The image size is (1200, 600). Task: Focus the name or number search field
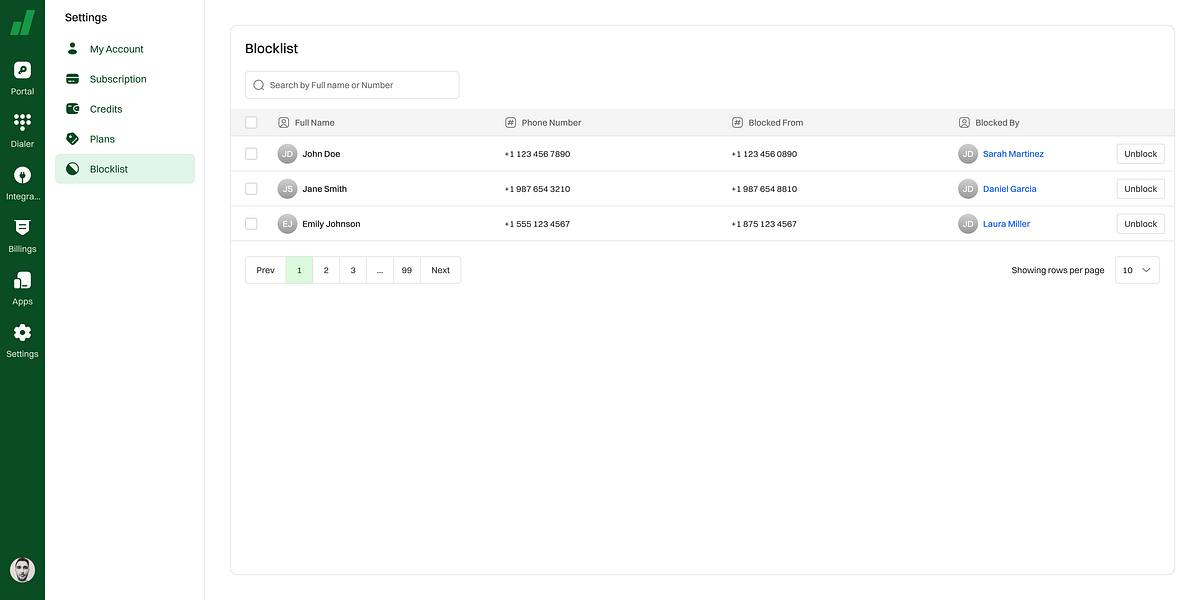click(x=352, y=85)
